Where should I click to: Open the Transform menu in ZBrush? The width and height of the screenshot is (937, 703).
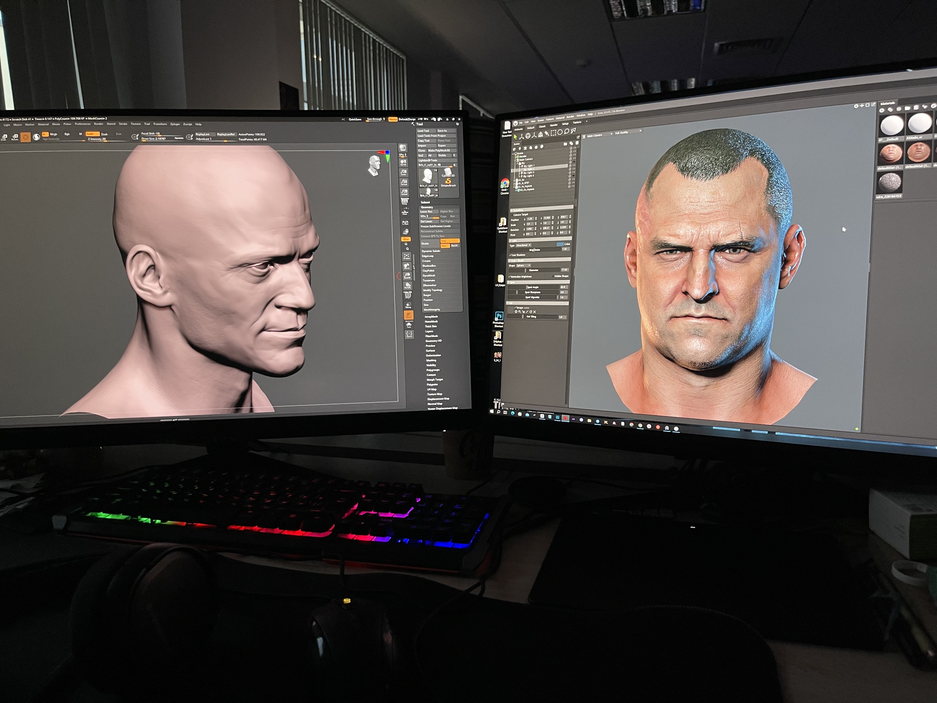160,124
